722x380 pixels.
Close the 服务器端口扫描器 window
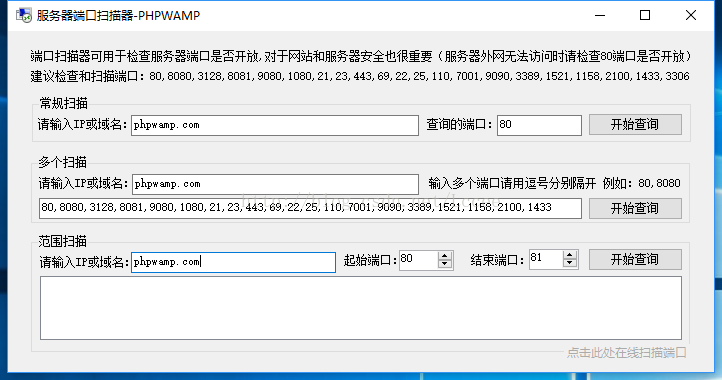point(691,15)
